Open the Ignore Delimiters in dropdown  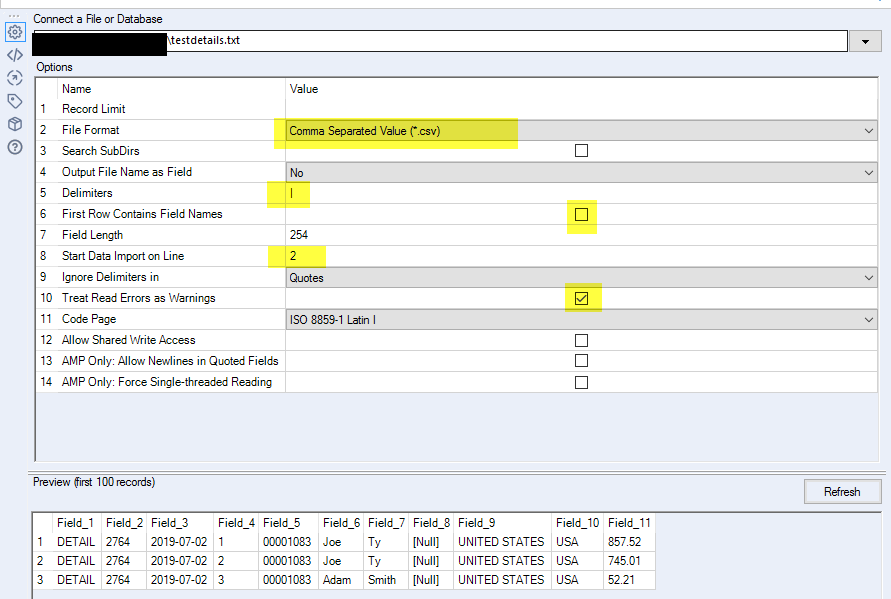click(x=581, y=277)
